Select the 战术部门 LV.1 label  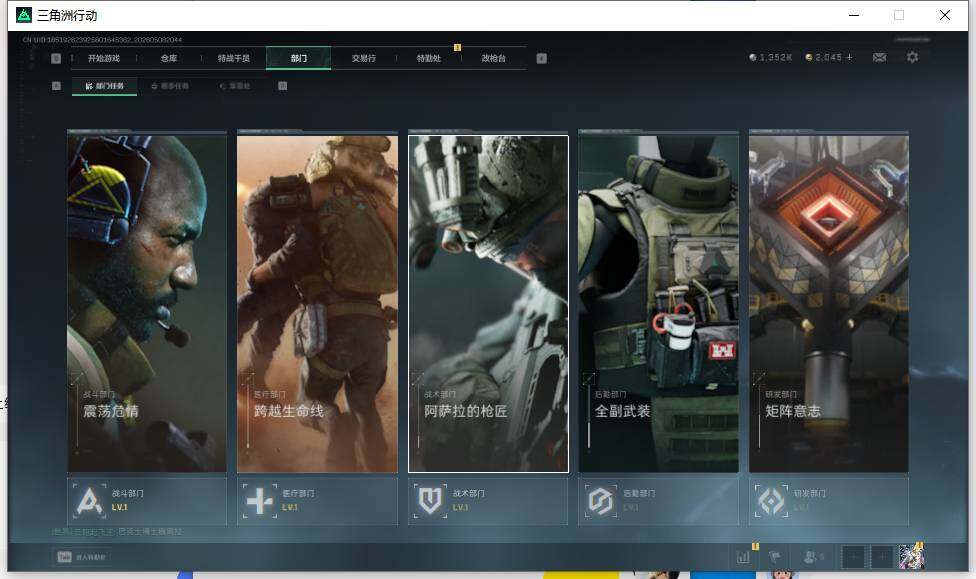click(x=461, y=507)
